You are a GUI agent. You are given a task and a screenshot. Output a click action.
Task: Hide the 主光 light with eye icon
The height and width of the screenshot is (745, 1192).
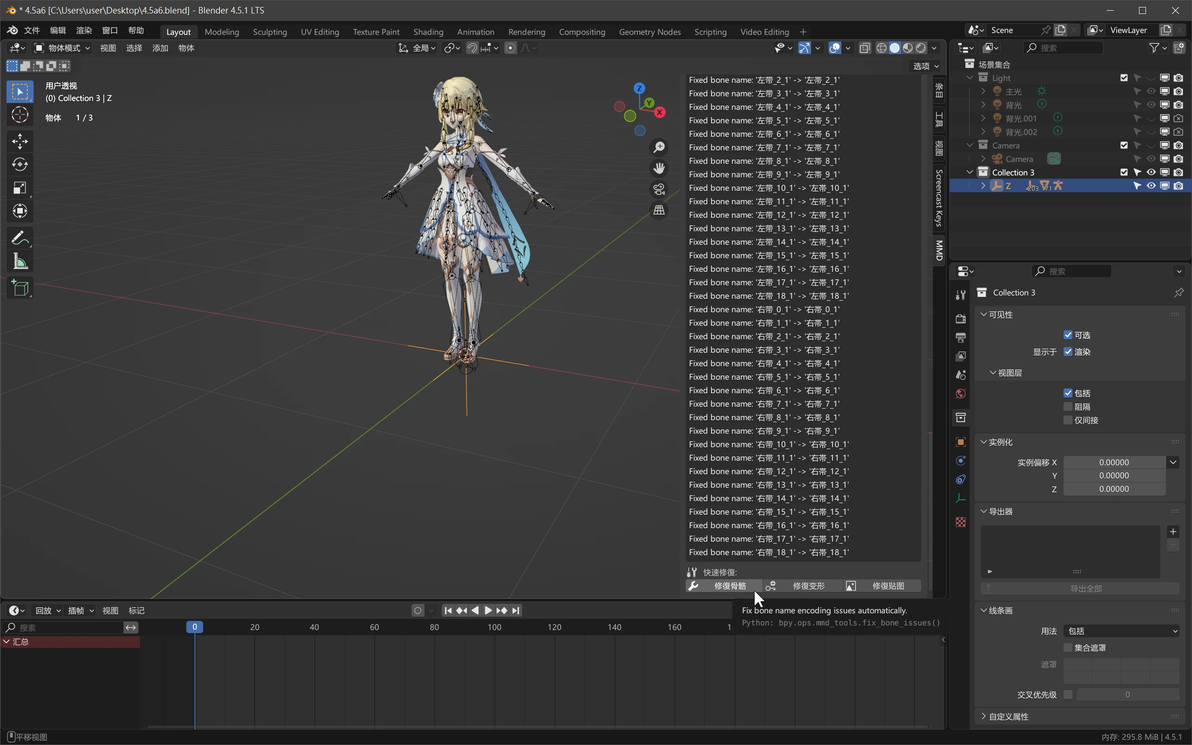click(x=1151, y=91)
